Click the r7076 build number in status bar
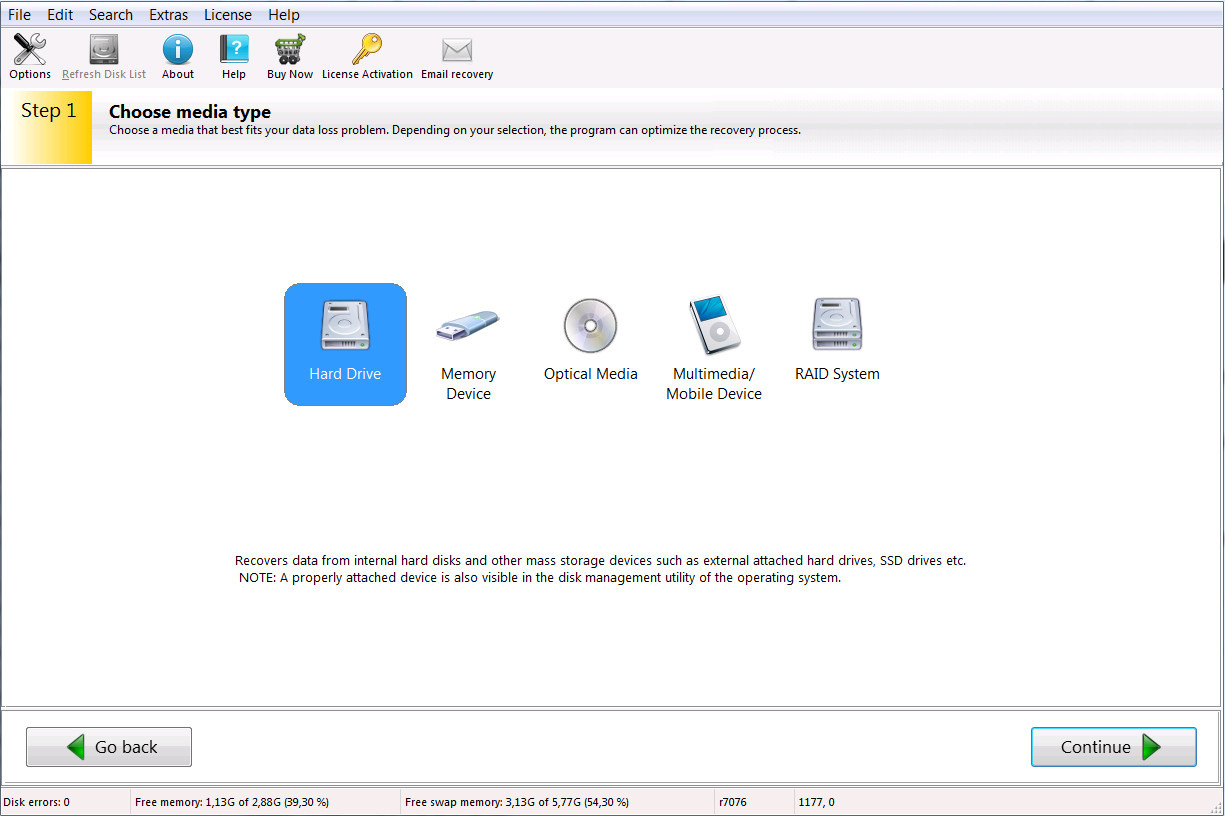The height and width of the screenshot is (816, 1225). pyautogui.click(x=733, y=802)
